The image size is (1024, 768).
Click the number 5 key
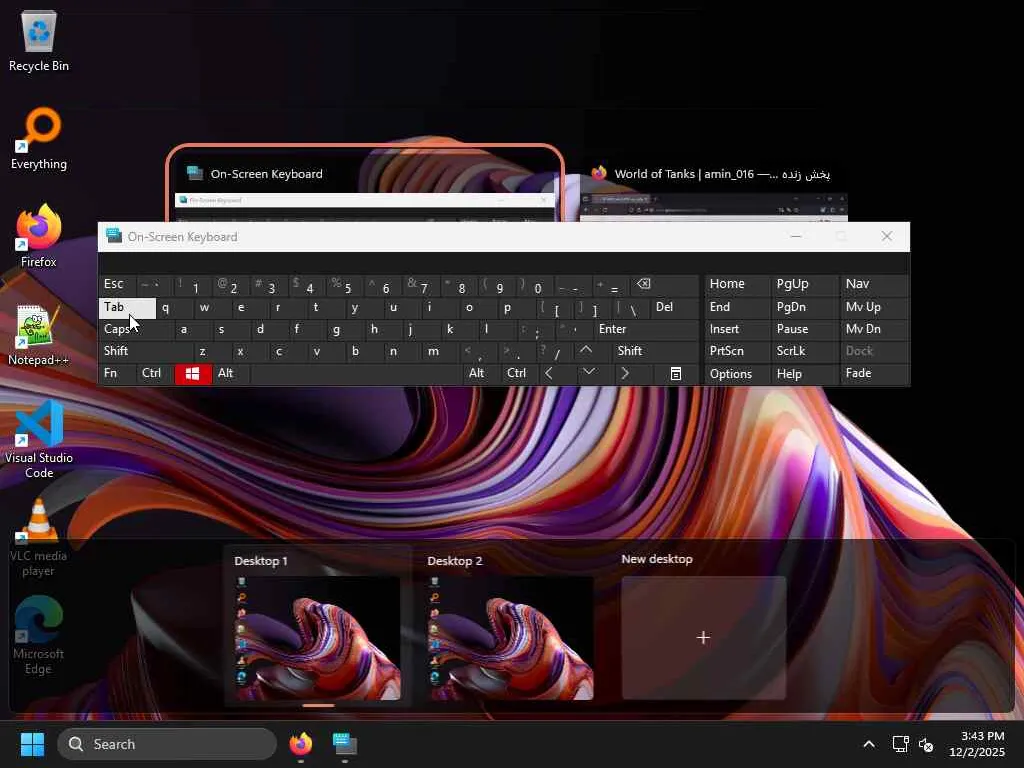345,284
